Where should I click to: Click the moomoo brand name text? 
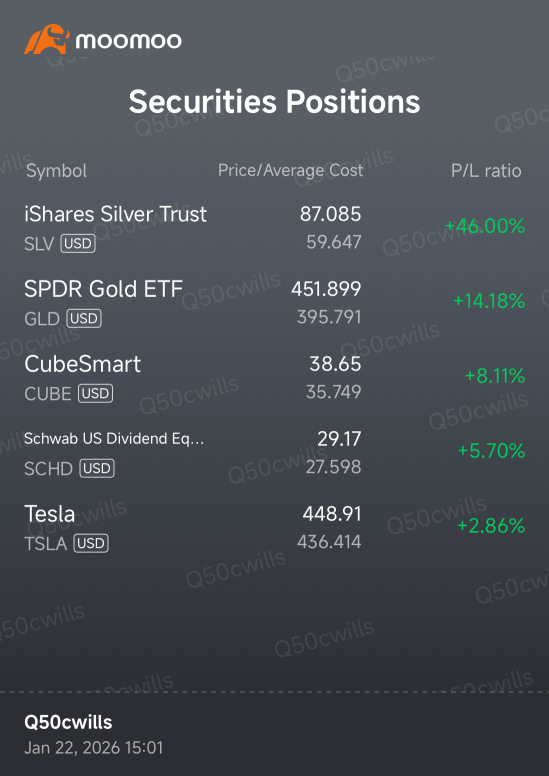[128, 41]
